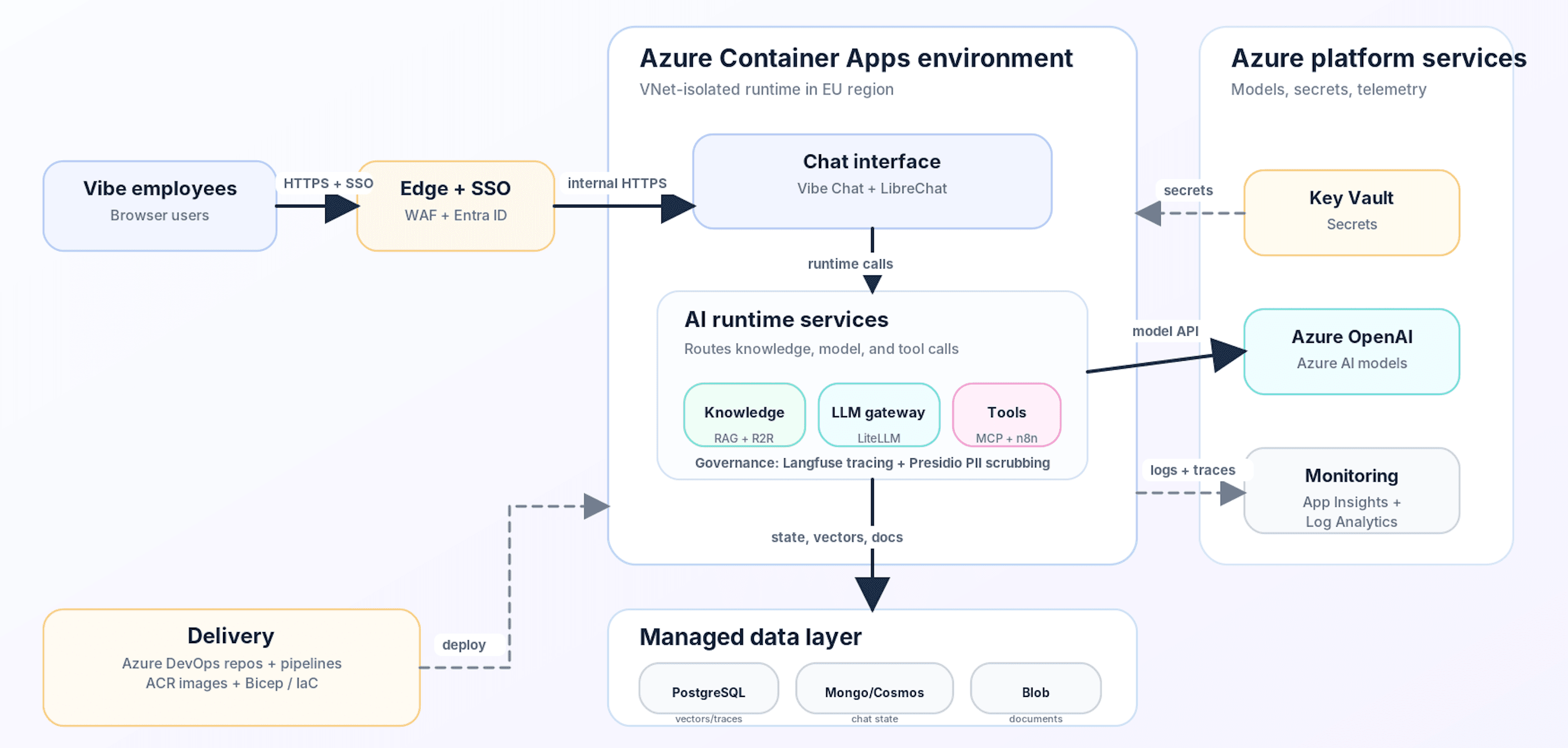Click 'Azure DevOps repos + pipelines' text
This screenshot has height=748, width=1568.
pos(231,664)
